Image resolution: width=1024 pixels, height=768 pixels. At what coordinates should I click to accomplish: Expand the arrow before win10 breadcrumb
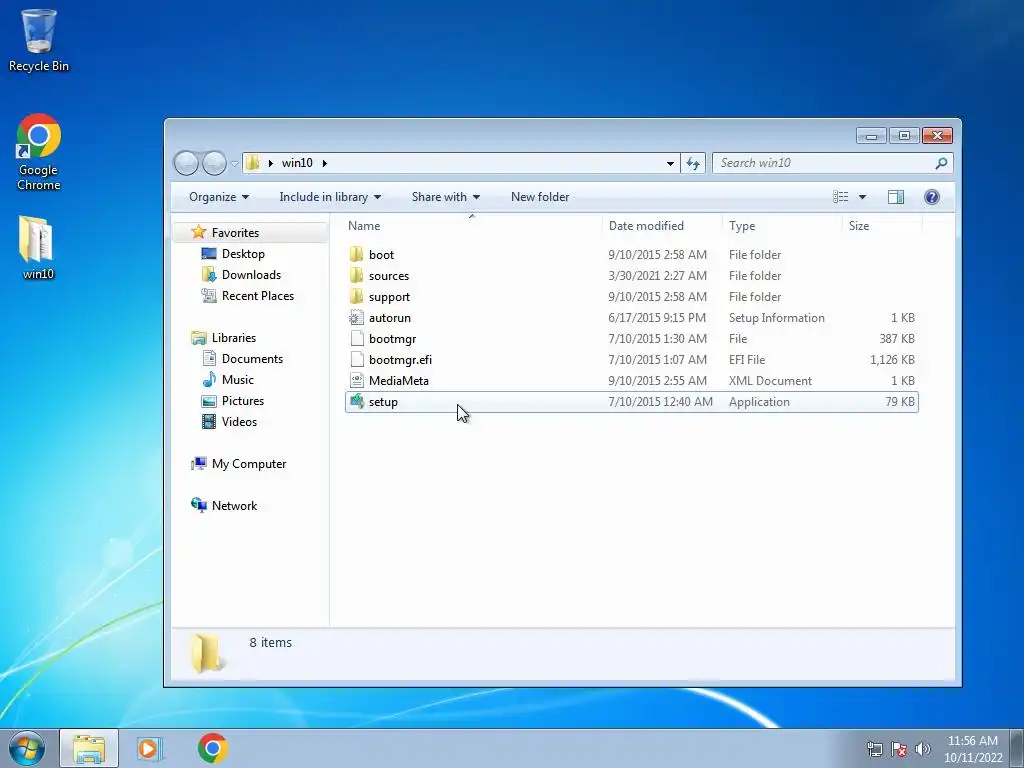(270, 163)
